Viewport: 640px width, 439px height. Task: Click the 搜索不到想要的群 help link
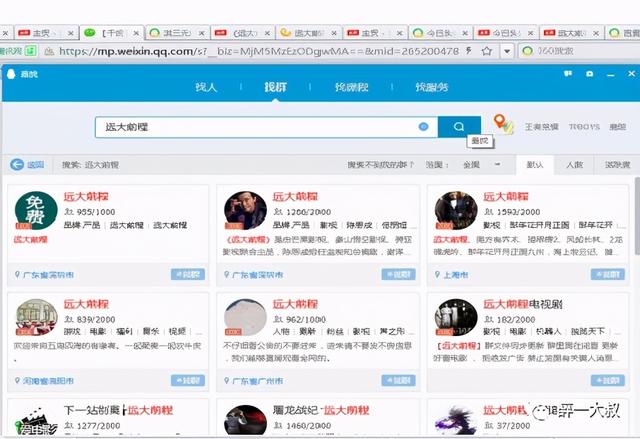coord(380,165)
